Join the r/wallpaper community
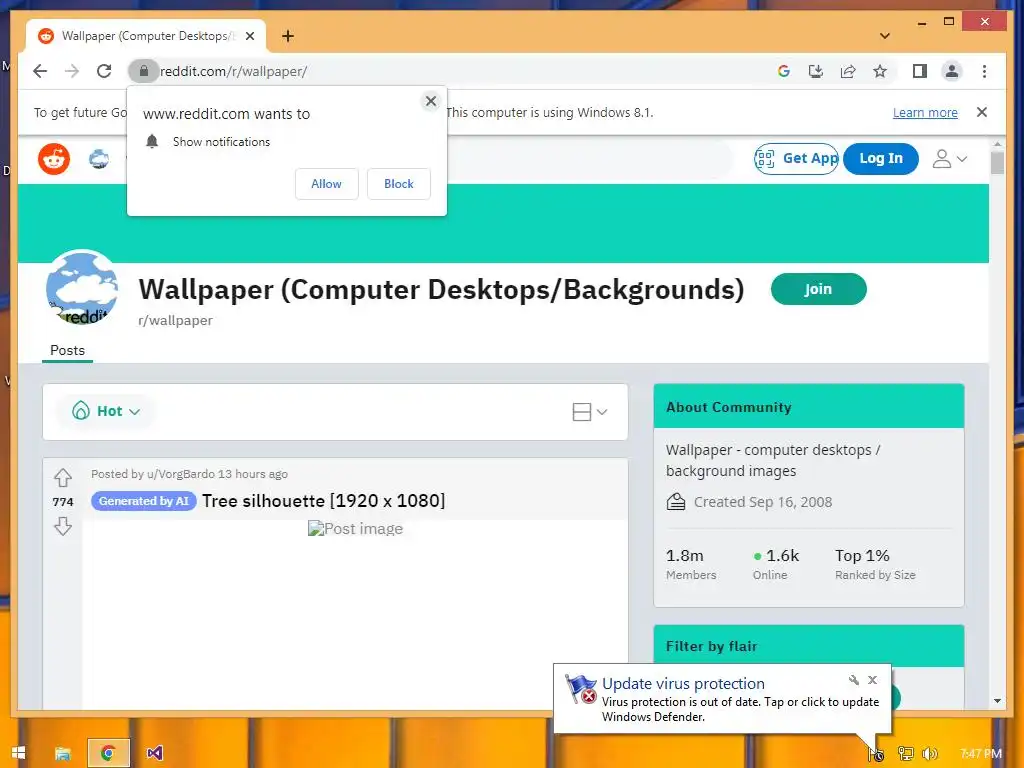Image resolution: width=1024 pixels, height=768 pixels. click(x=818, y=289)
